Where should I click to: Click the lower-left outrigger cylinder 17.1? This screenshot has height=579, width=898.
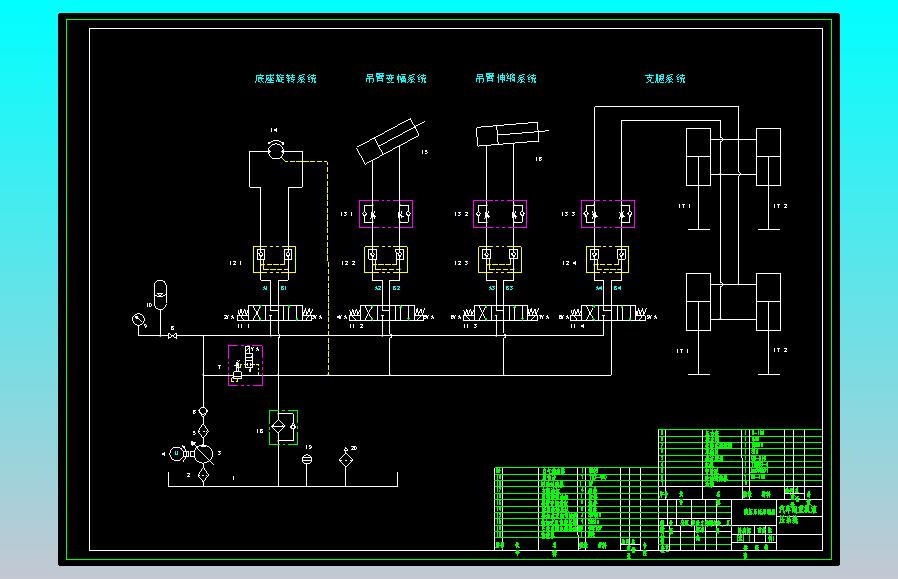[x=698, y=324]
